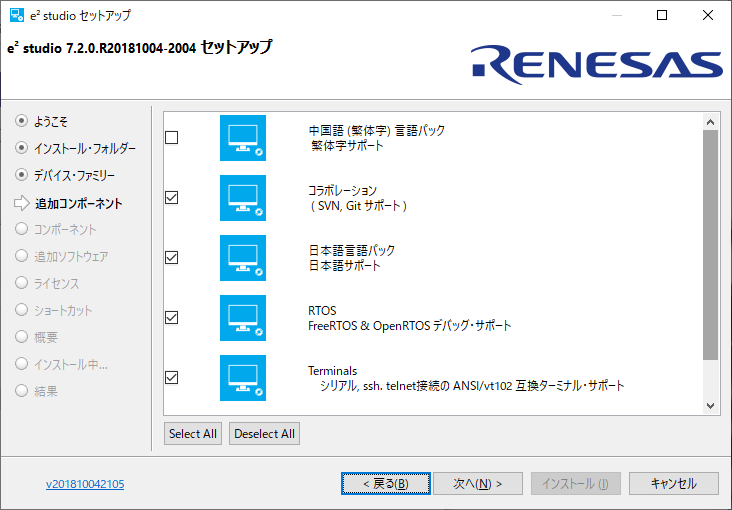Click the 概要 step label
Screen dimensions: 732x510
(x=46, y=337)
